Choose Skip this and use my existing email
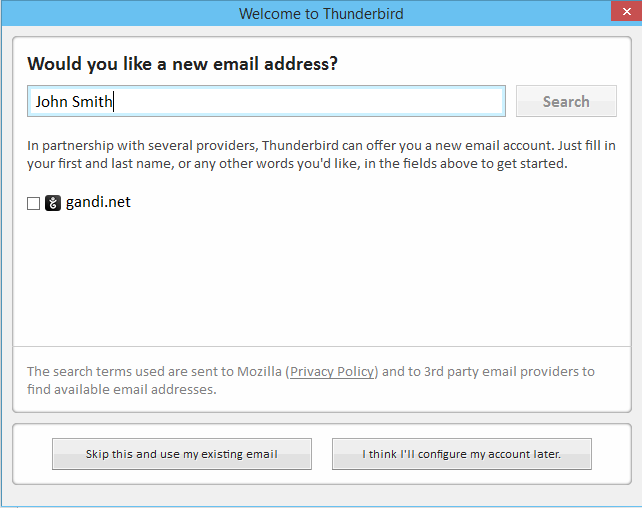Screen dimensions: 642x508 point(181,454)
